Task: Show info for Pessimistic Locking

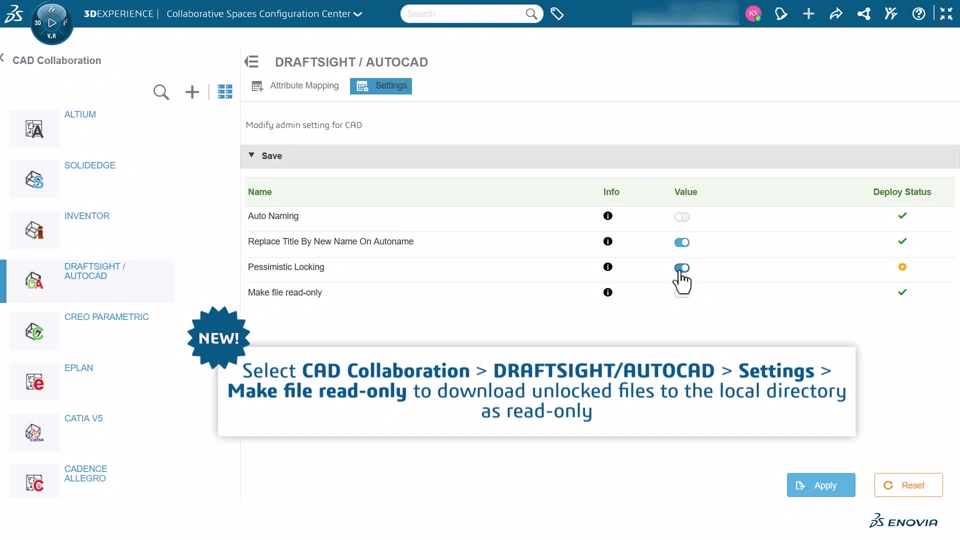Action: point(607,267)
